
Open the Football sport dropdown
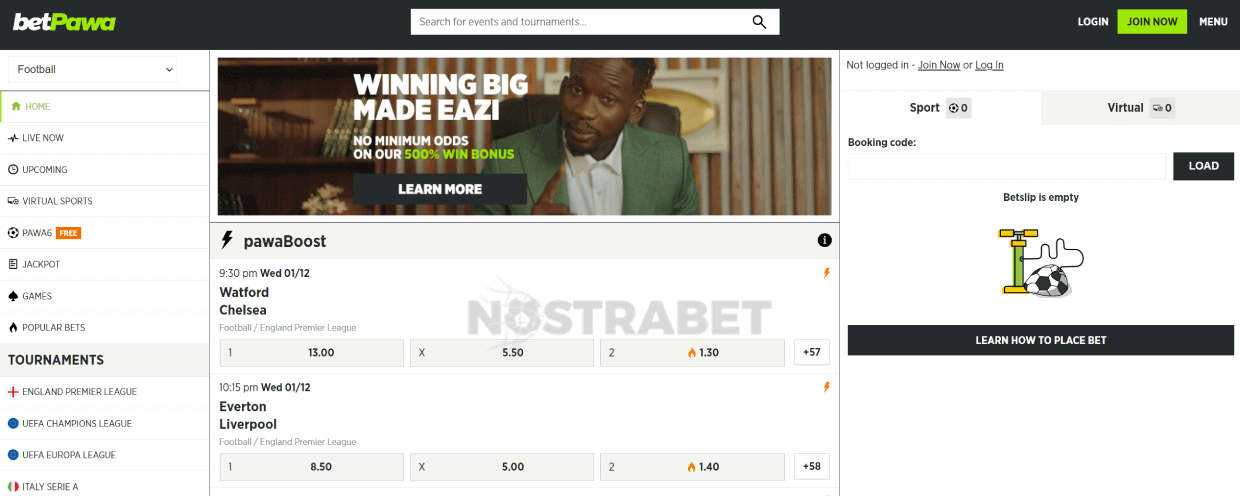point(94,70)
